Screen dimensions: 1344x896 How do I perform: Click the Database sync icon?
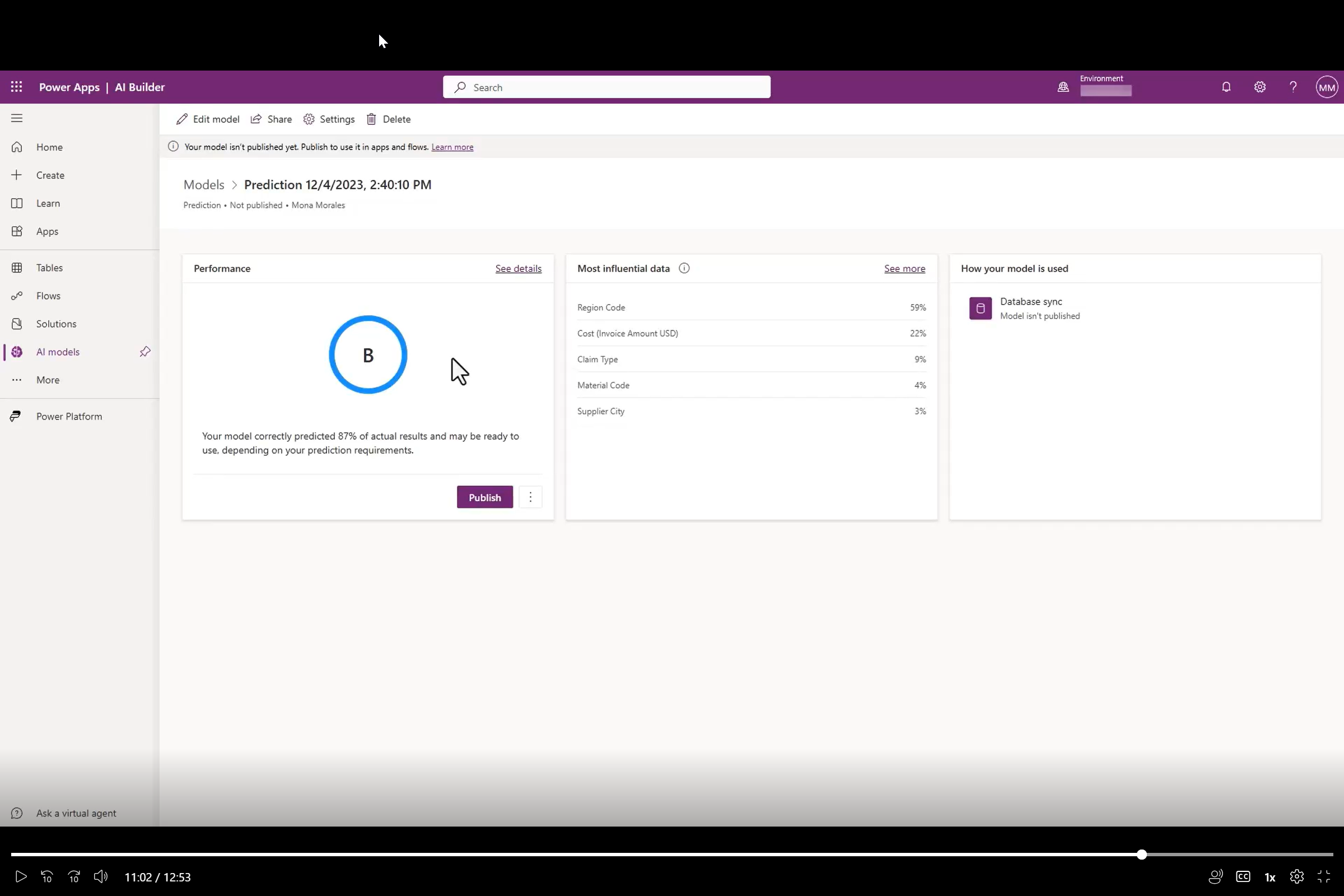(x=980, y=309)
